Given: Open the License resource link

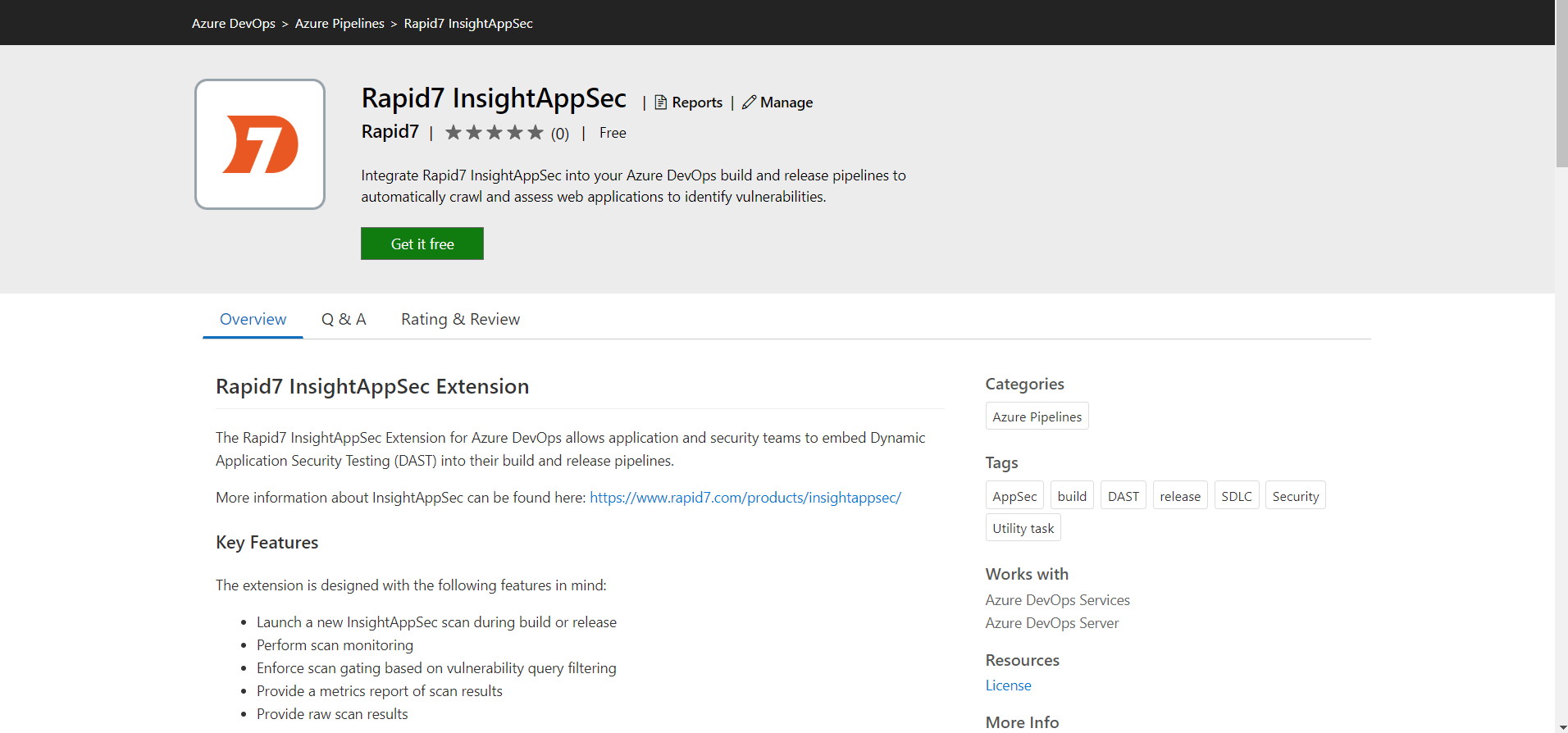Looking at the screenshot, I should click(1008, 685).
